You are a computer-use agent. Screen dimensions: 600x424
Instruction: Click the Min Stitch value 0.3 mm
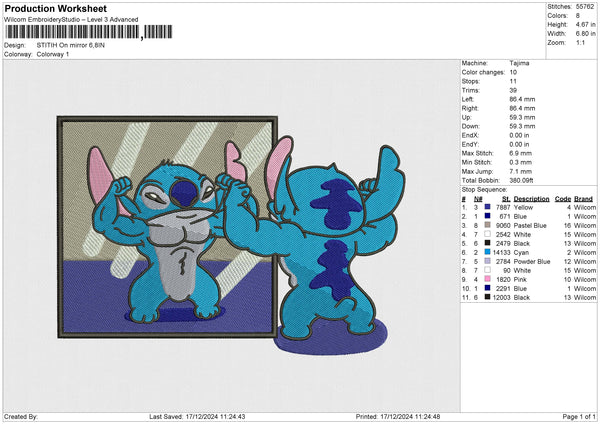coord(520,162)
